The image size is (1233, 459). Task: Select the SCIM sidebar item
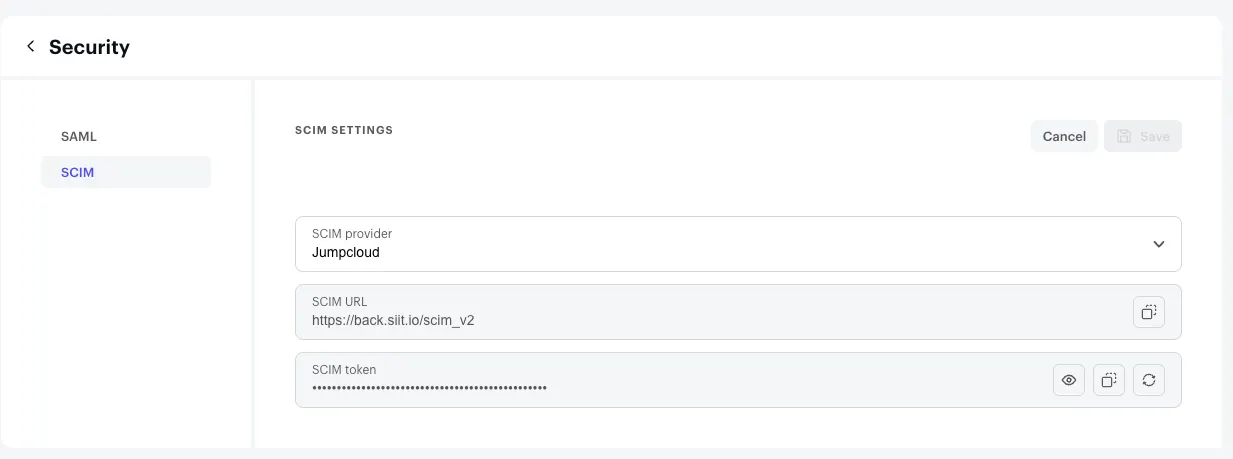pyautogui.click(x=78, y=172)
